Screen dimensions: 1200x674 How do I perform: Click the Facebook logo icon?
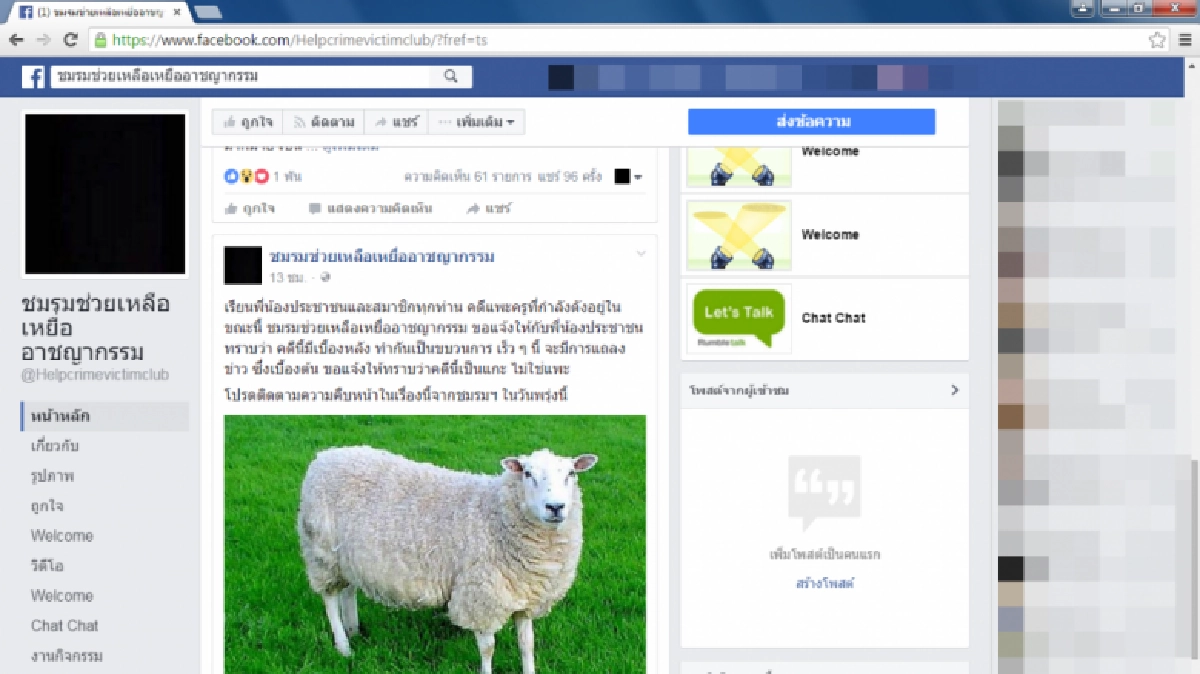(x=34, y=77)
